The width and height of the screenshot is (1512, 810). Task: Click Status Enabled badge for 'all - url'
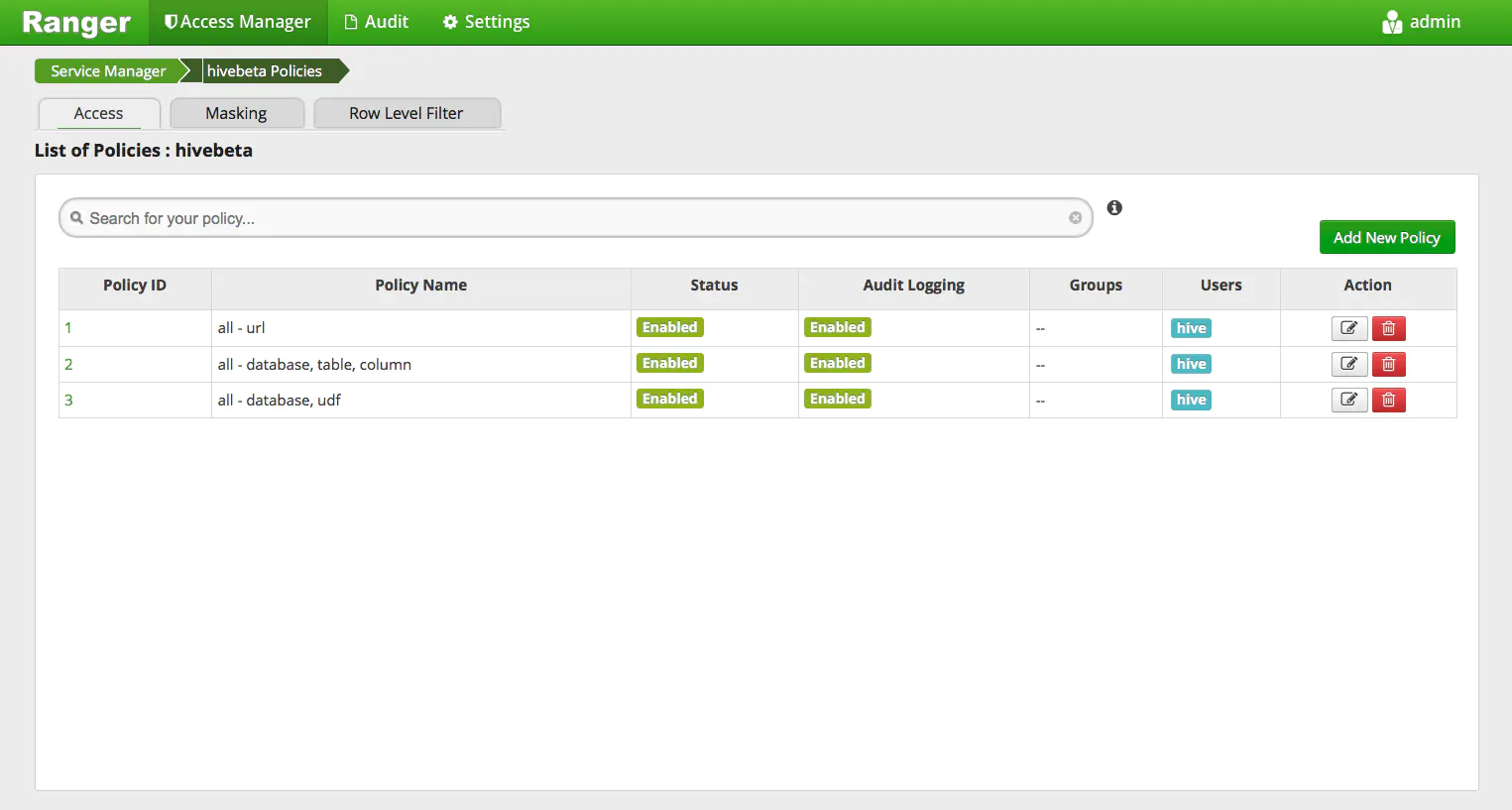click(x=670, y=327)
